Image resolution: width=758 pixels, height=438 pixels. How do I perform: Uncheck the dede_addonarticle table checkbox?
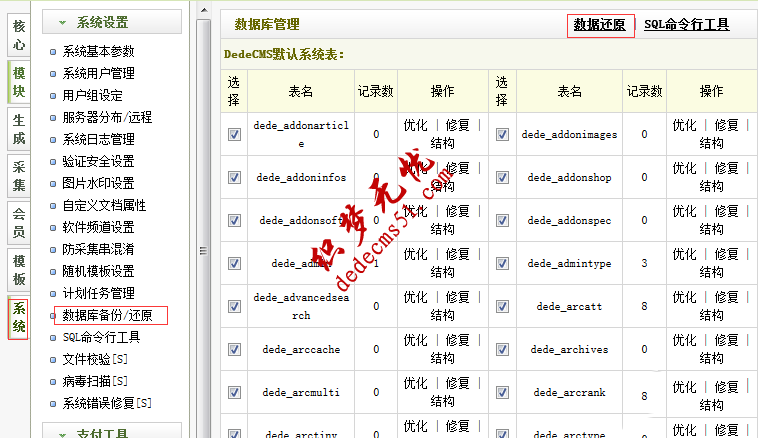click(234, 134)
